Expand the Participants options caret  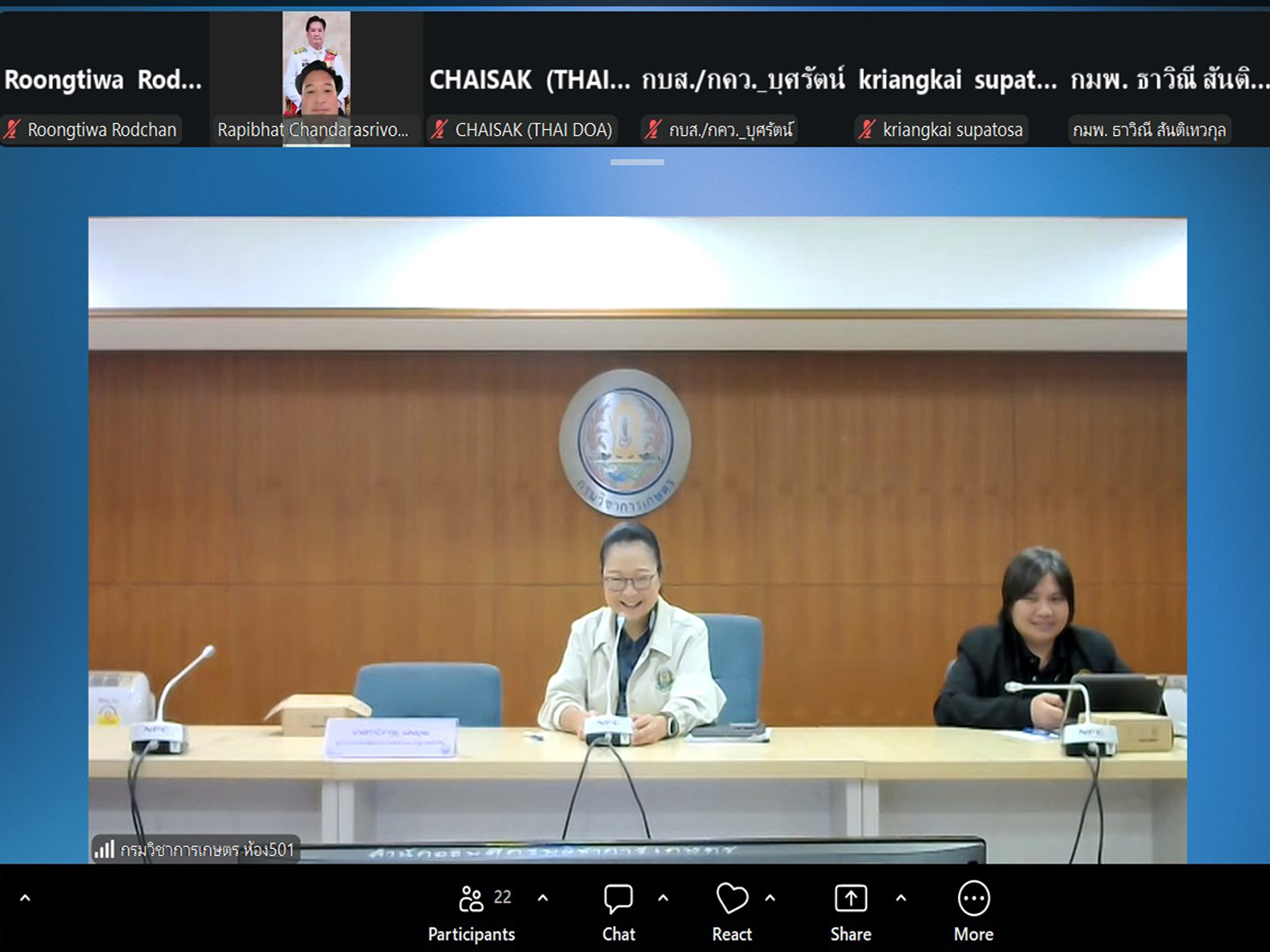[543, 898]
